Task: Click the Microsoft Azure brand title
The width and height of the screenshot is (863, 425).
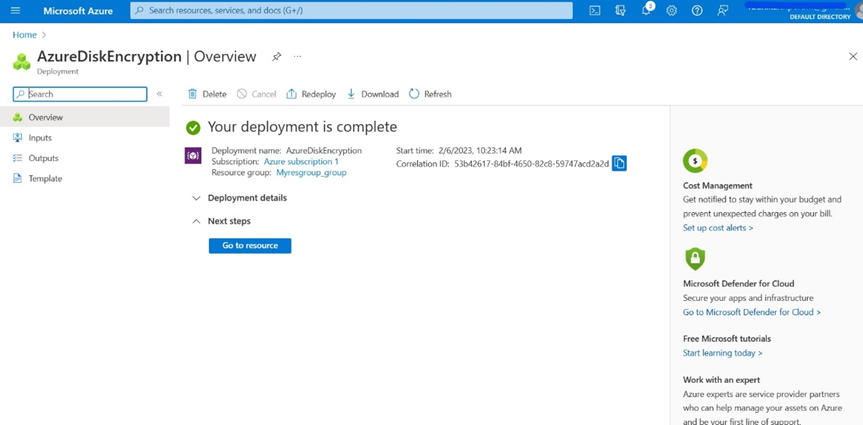Action: (78, 10)
